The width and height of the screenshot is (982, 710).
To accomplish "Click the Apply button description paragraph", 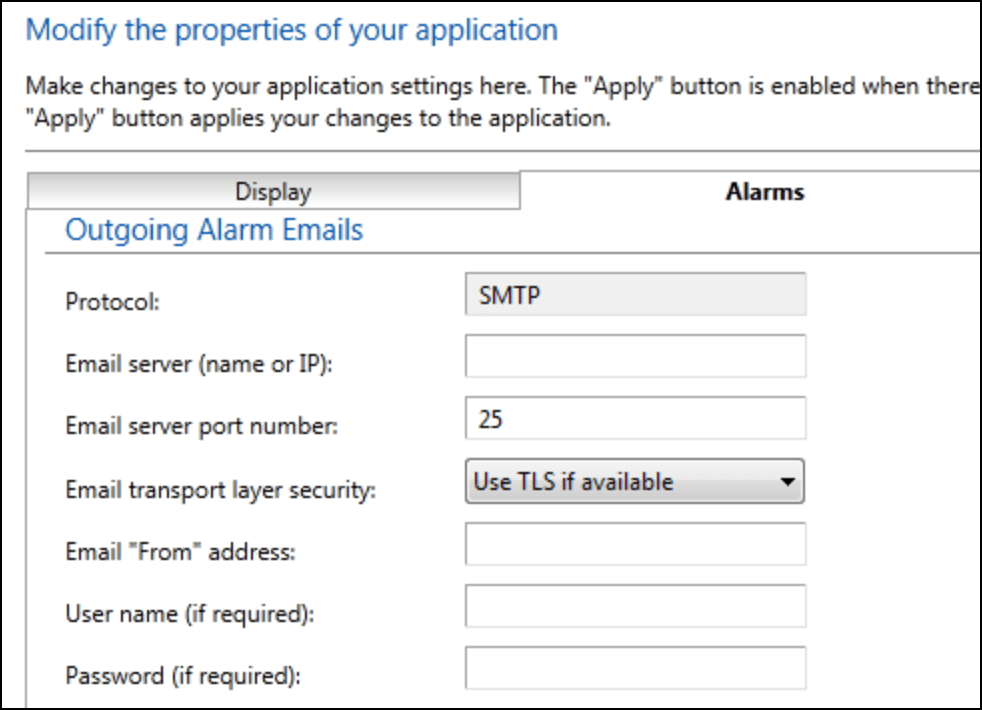I will [500, 102].
